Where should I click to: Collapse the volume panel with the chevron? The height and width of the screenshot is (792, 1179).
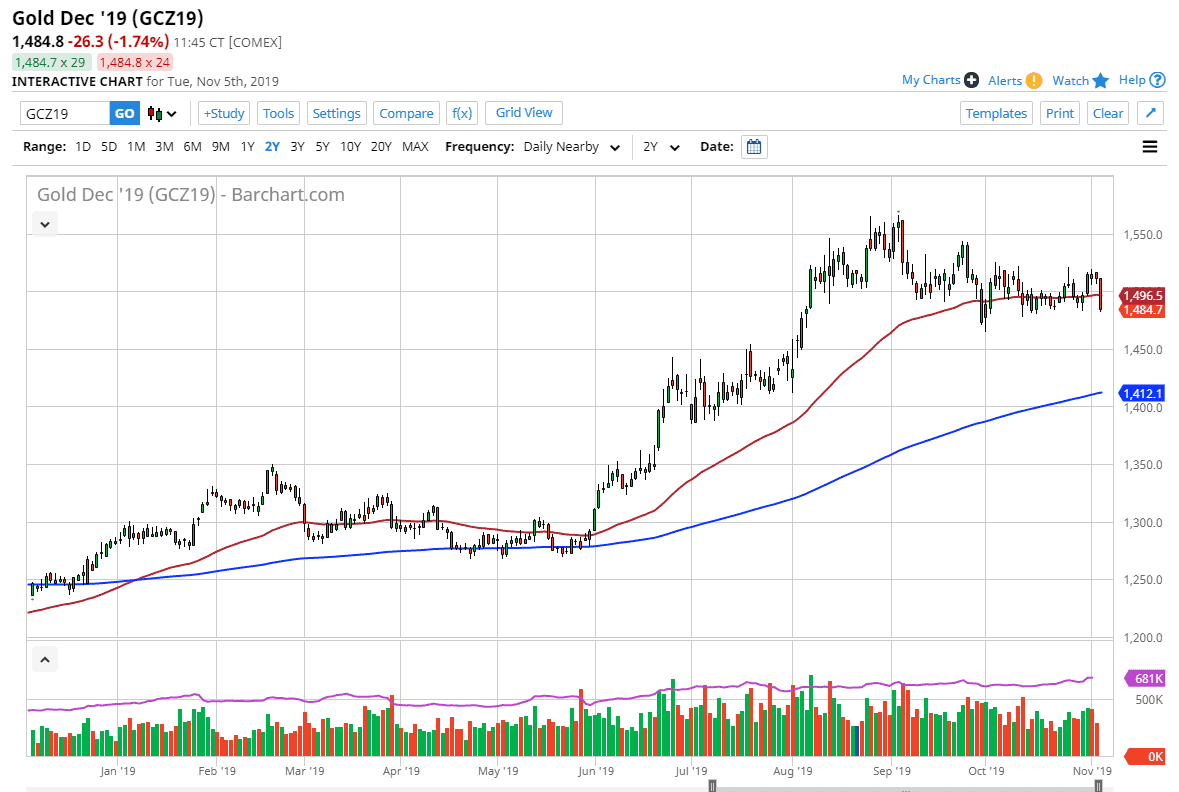44,659
